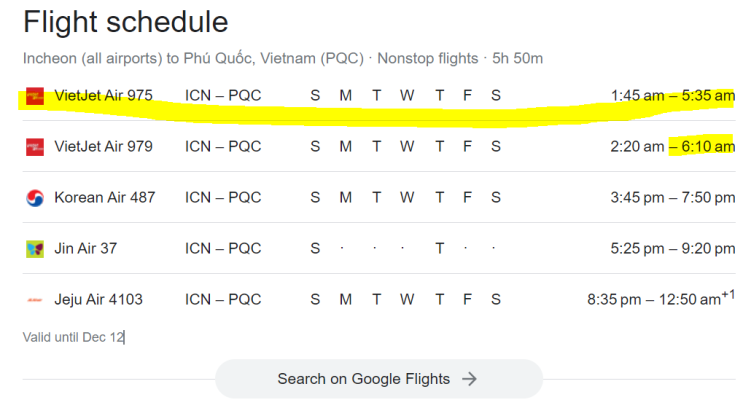Select the Jin Air 37 flight name

[85, 249]
